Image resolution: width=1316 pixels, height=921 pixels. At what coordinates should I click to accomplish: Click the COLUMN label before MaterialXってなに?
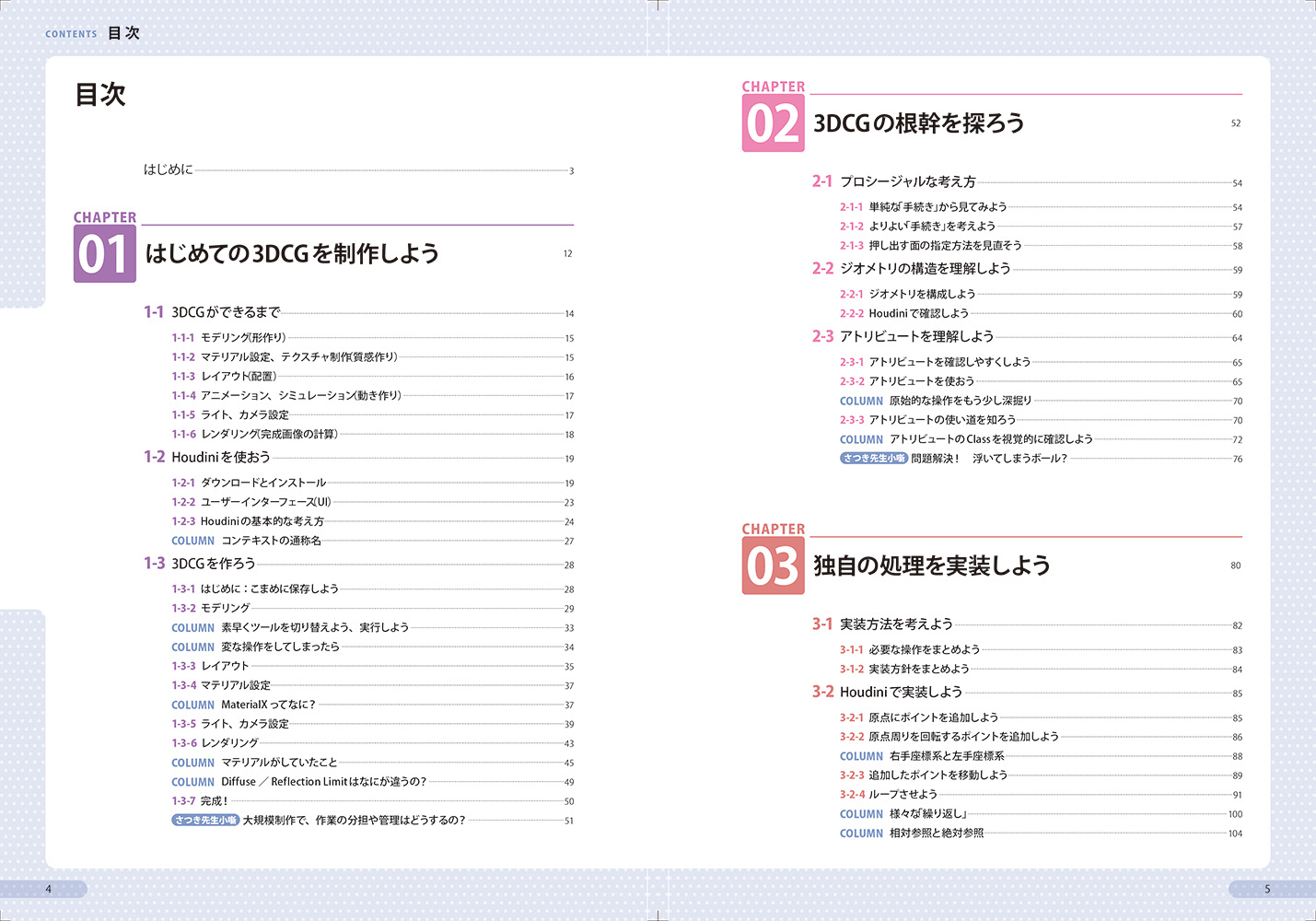pyautogui.click(x=192, y=705)
